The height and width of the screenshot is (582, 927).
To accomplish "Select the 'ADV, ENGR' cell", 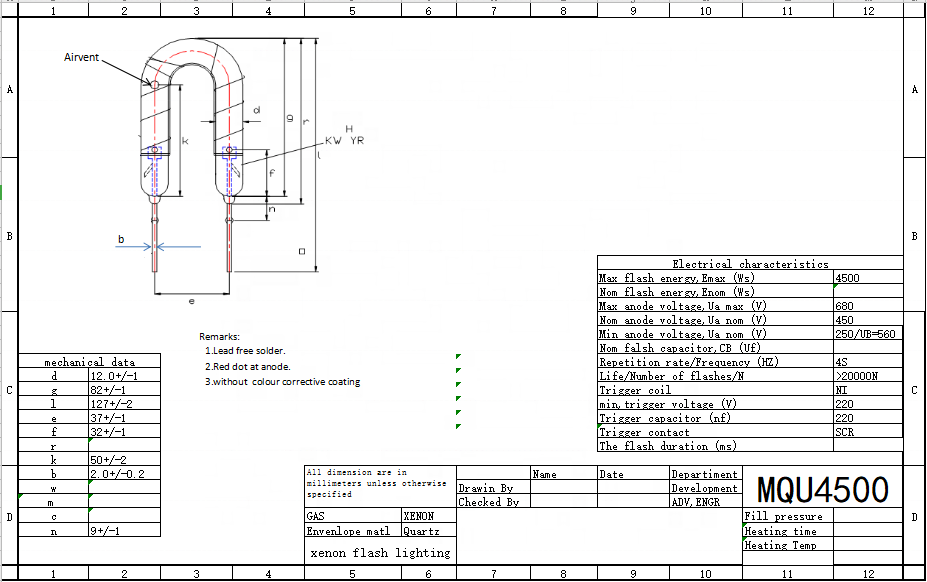I will click(x=706, y=502).
